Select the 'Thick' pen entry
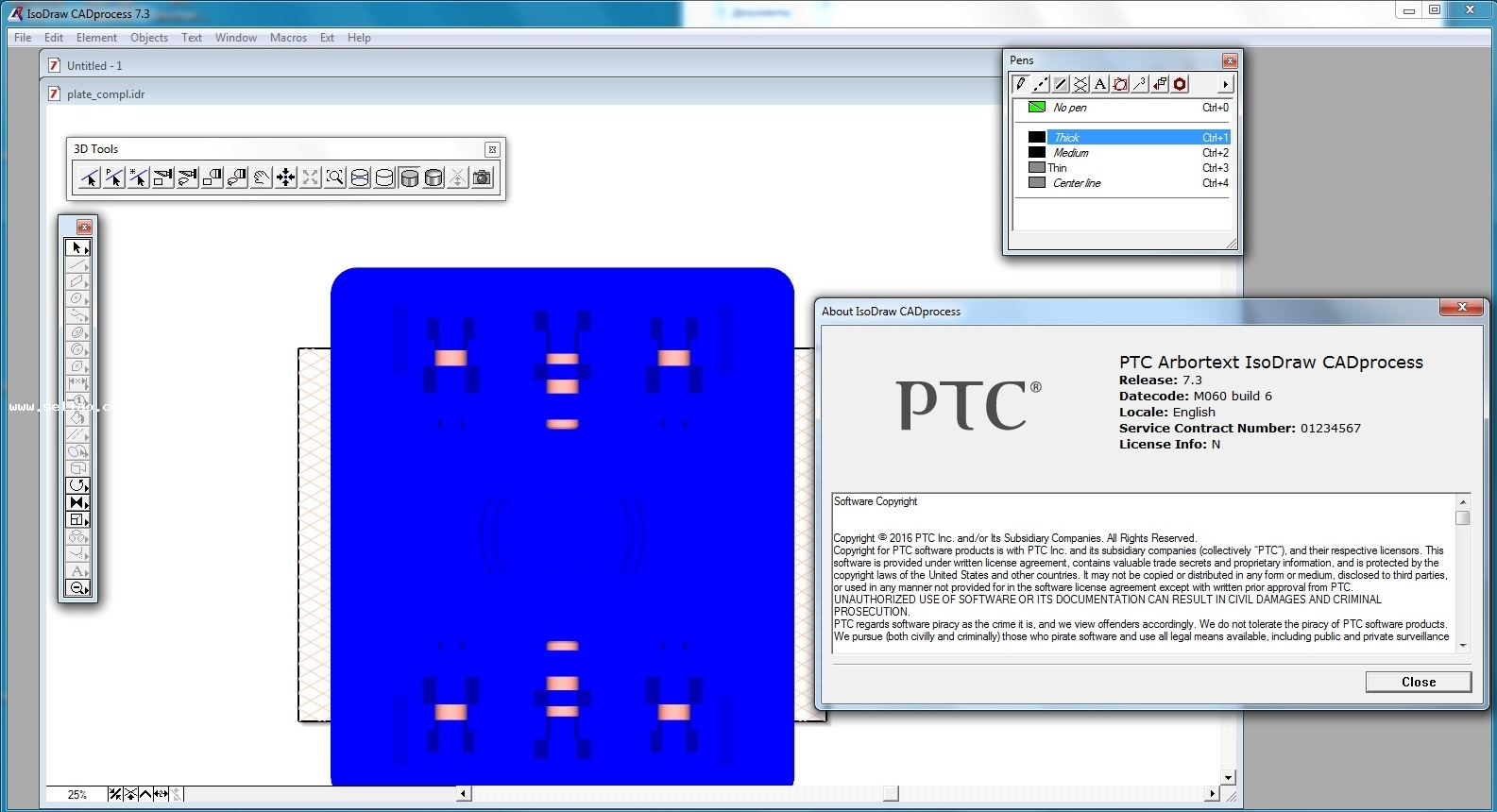Image resolution: width=1497 pixels, height=812 pixels. pyautogui.click(x=1123, y=138)
